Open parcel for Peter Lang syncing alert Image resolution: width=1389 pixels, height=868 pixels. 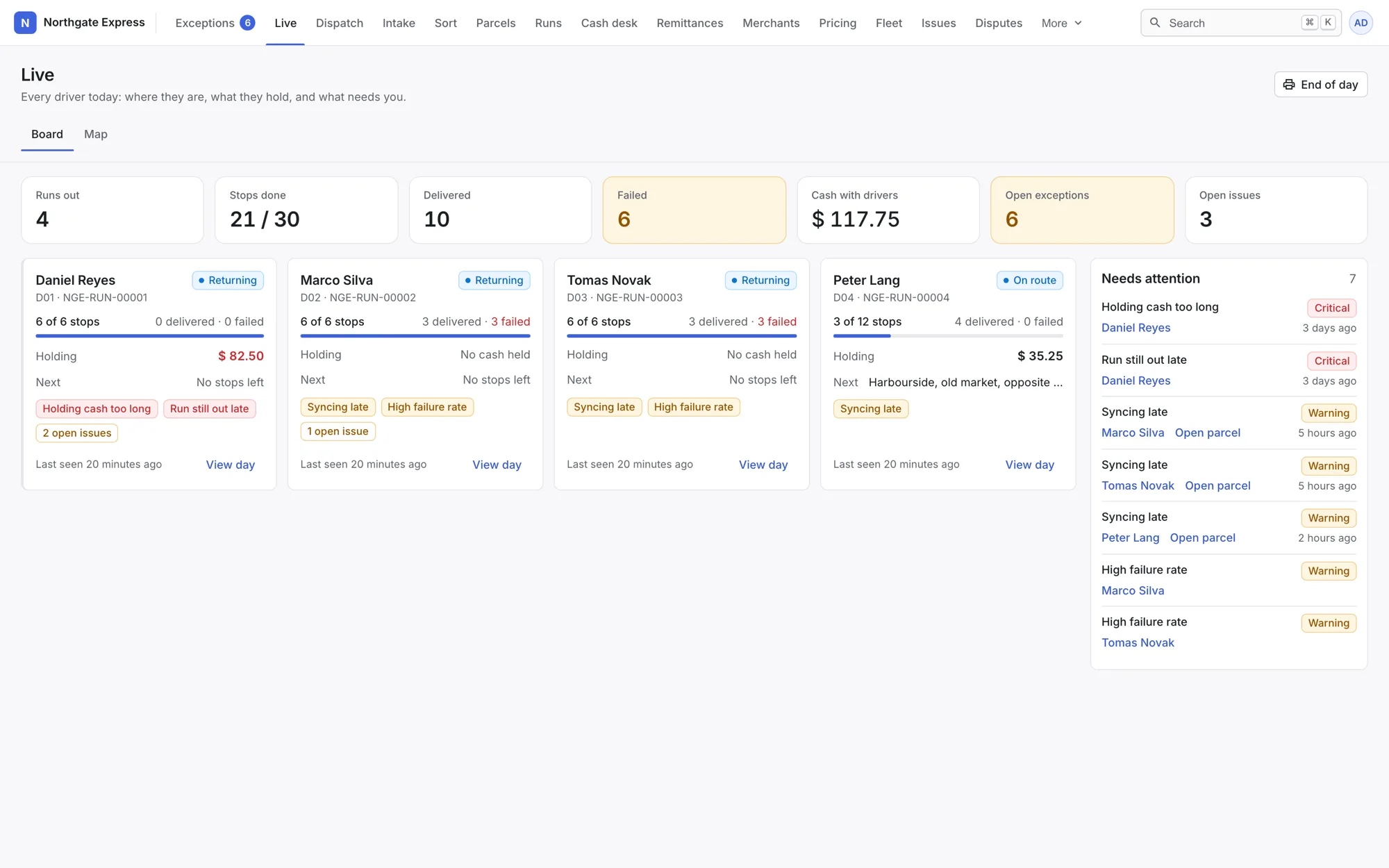tap(1202, 537)
